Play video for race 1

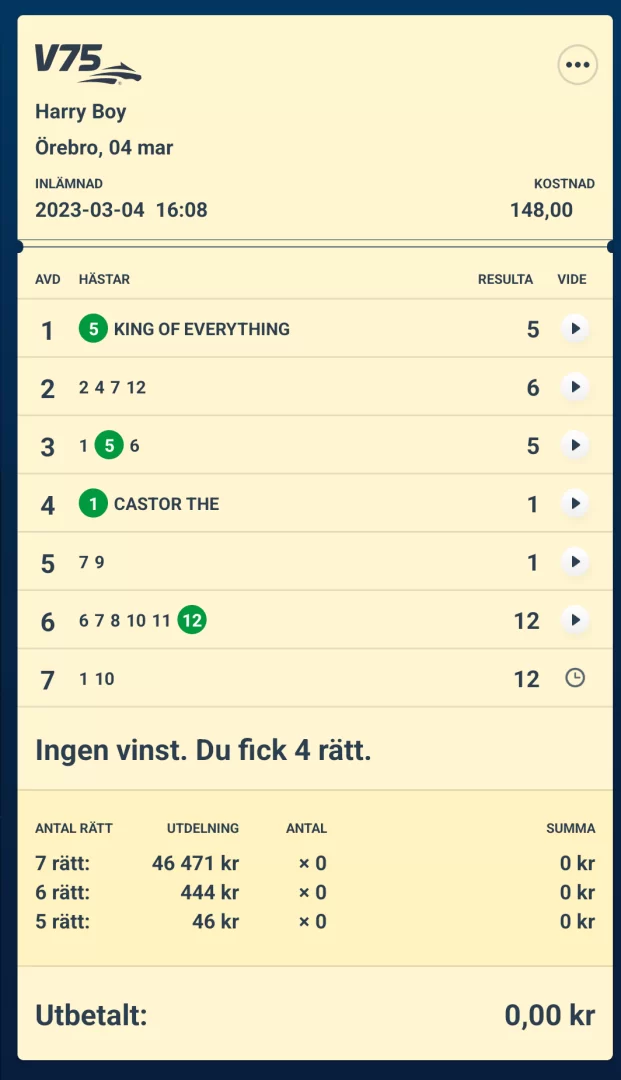575,329
